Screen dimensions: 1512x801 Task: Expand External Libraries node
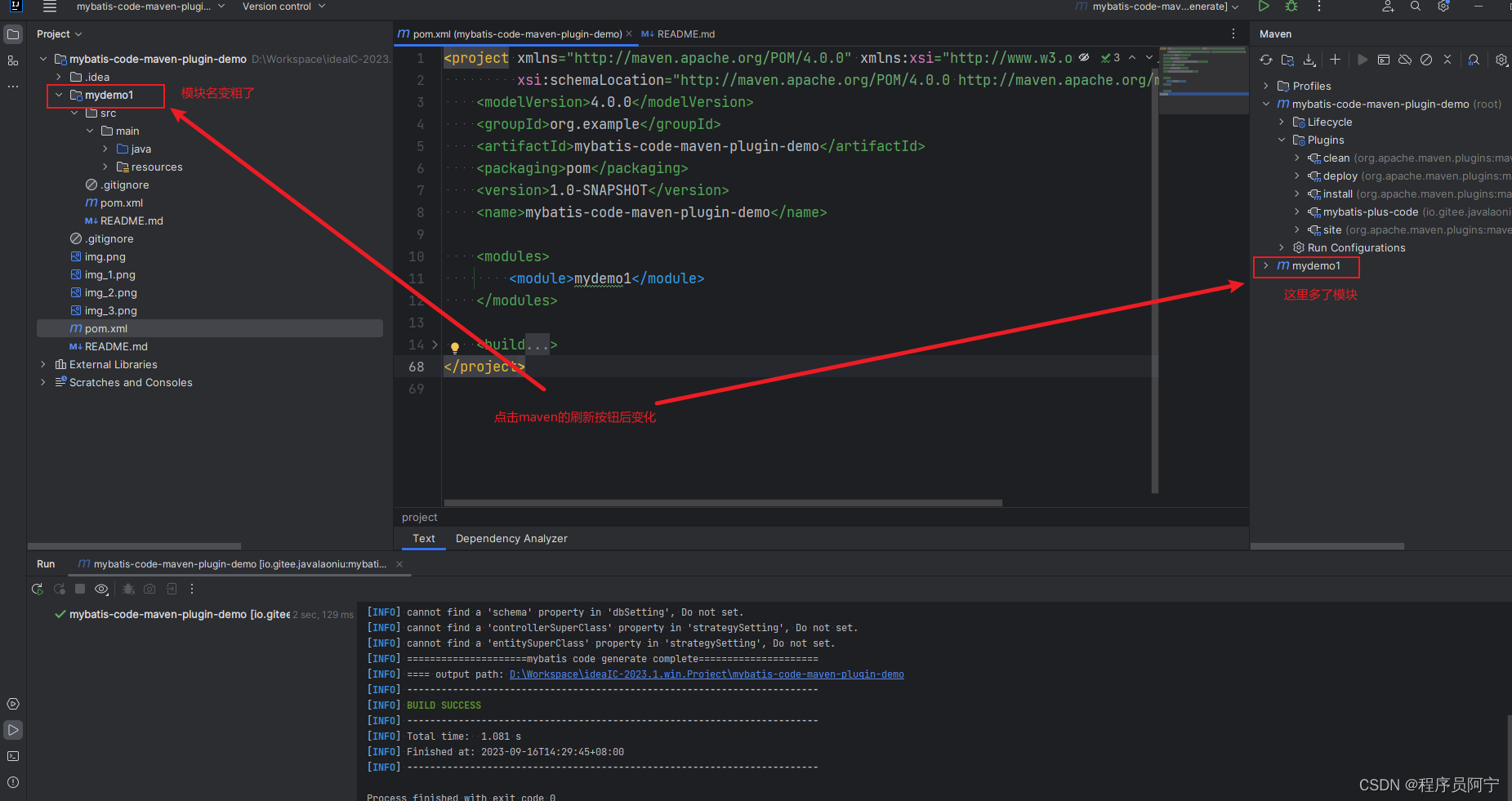point(43,365)
